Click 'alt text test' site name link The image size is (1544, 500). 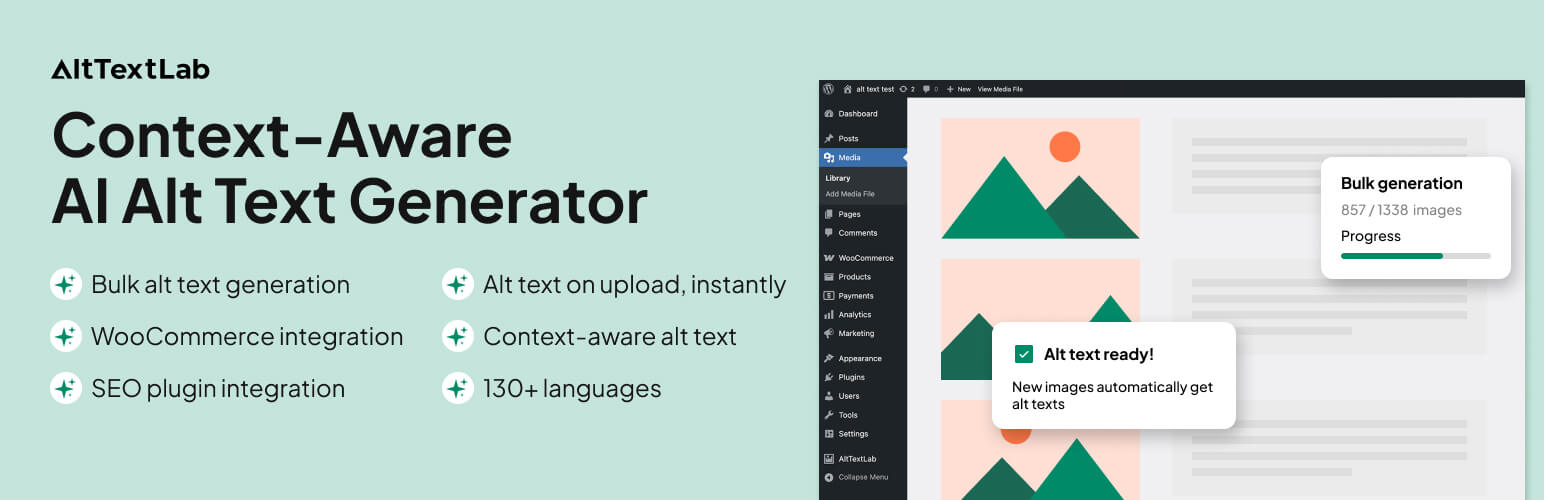pyautogui.click(x=875, y=89)
